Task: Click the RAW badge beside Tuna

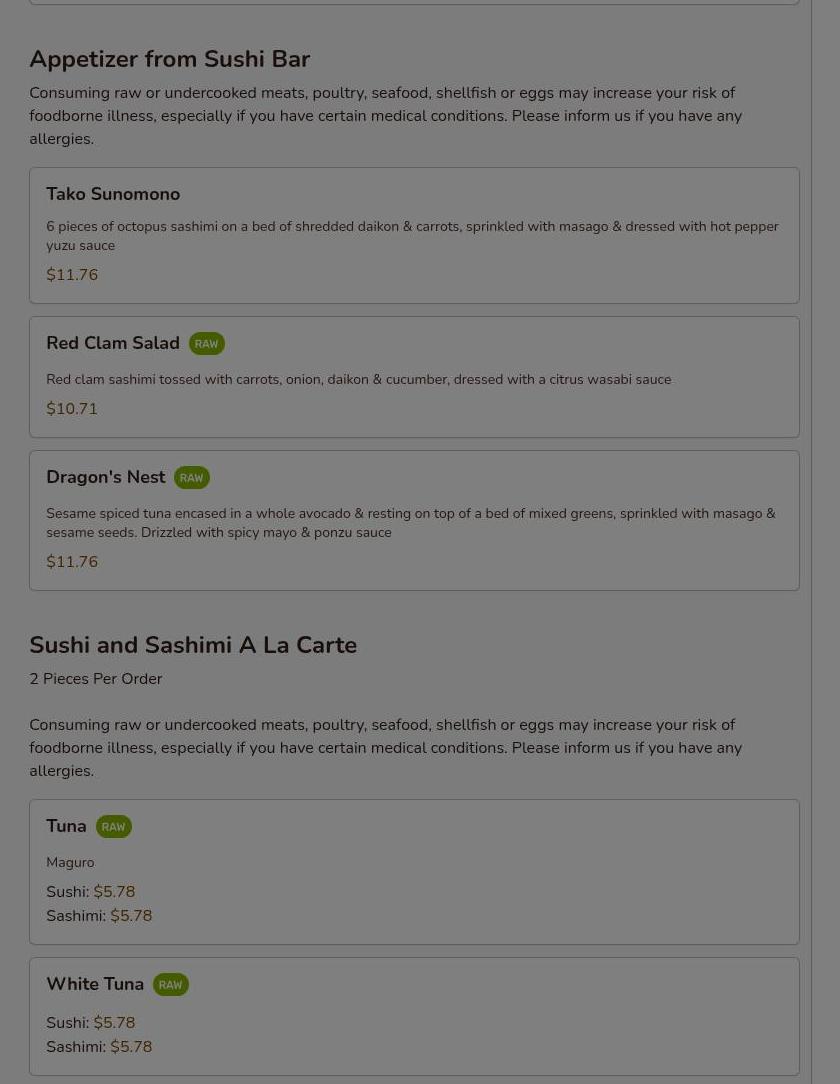Action: (113, 827)
